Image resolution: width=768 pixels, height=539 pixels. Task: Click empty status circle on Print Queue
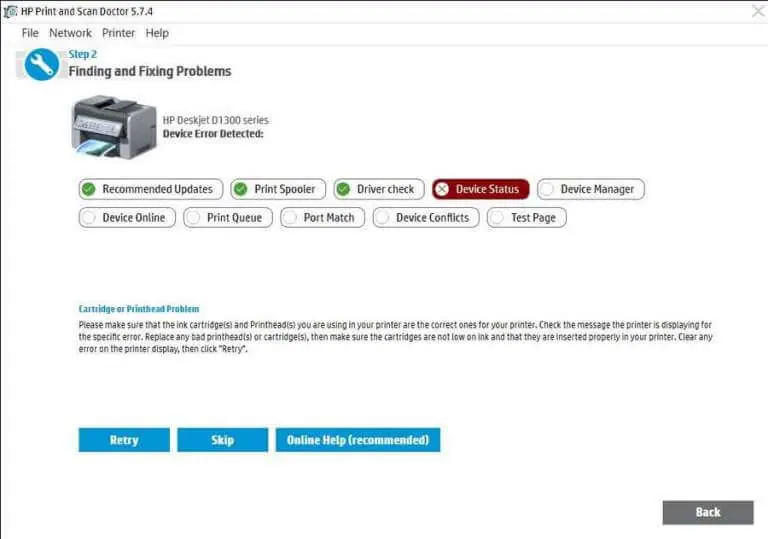193,218
